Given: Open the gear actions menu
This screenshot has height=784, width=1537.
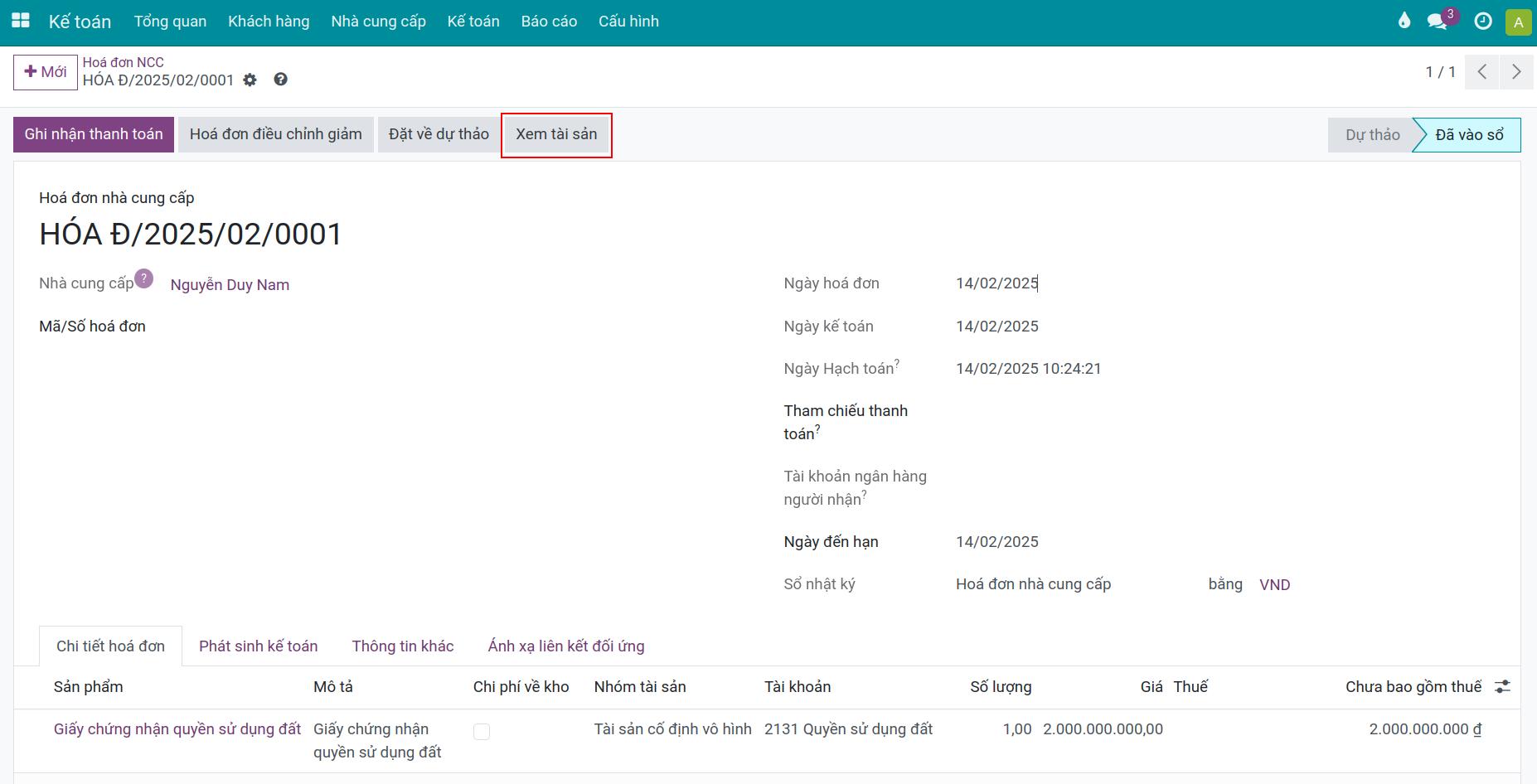Looking at the screenshot, I should 250,80.
